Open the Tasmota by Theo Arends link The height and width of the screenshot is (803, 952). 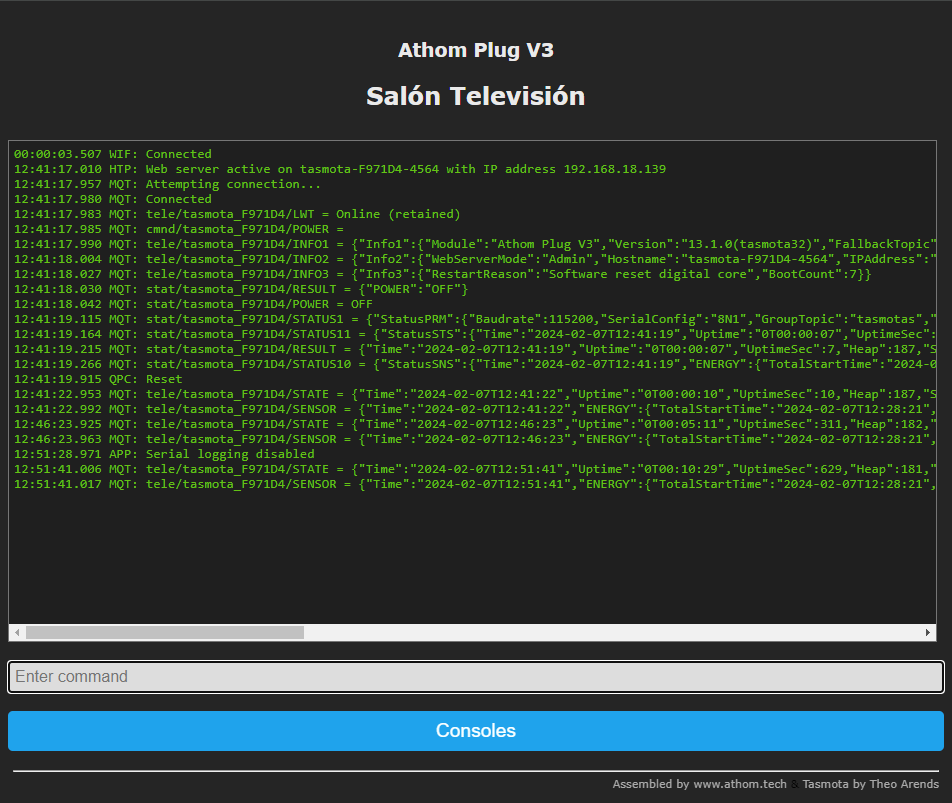tap(870, 784)
